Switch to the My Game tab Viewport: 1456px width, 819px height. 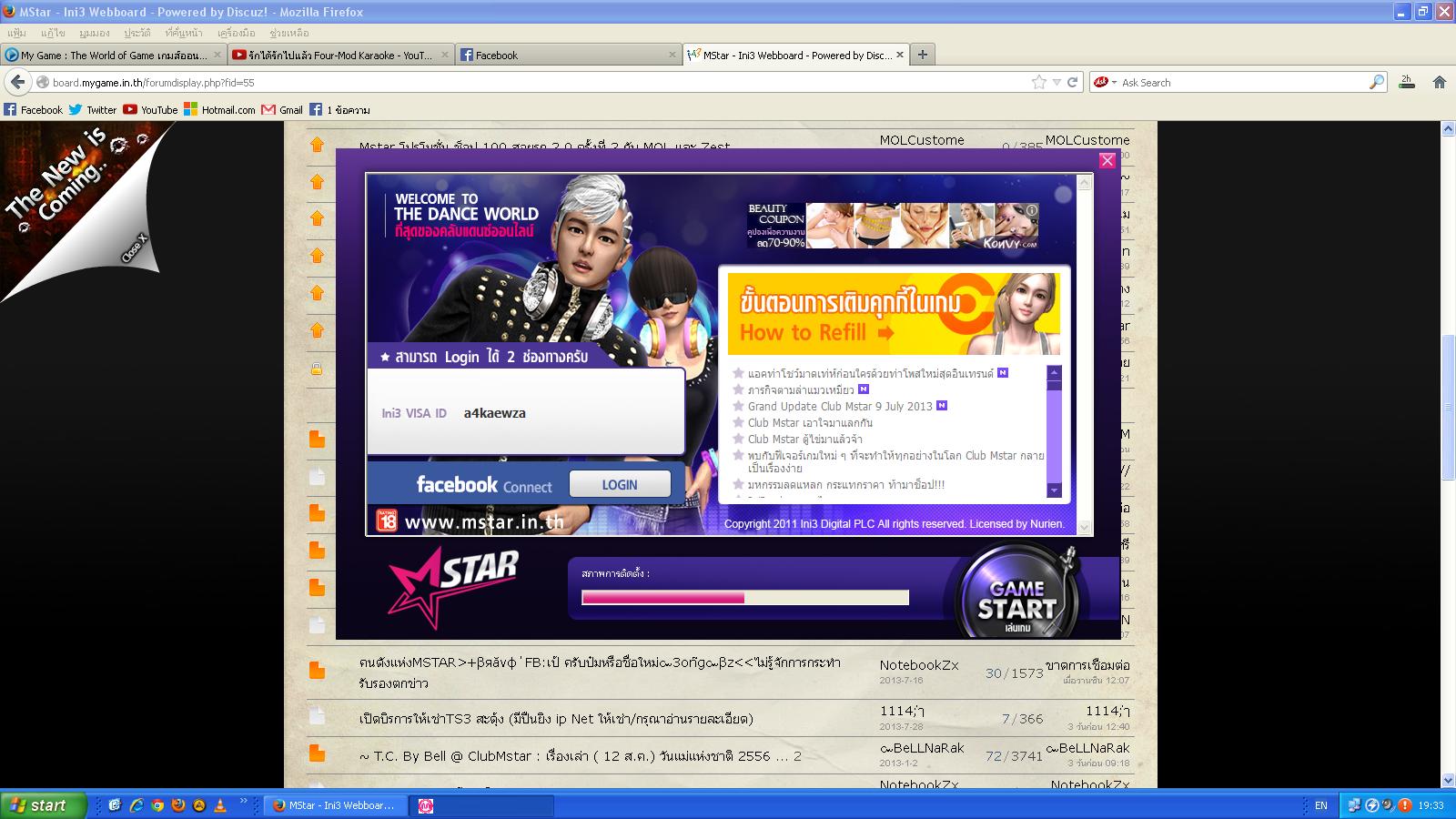click(x=113, y=55)
